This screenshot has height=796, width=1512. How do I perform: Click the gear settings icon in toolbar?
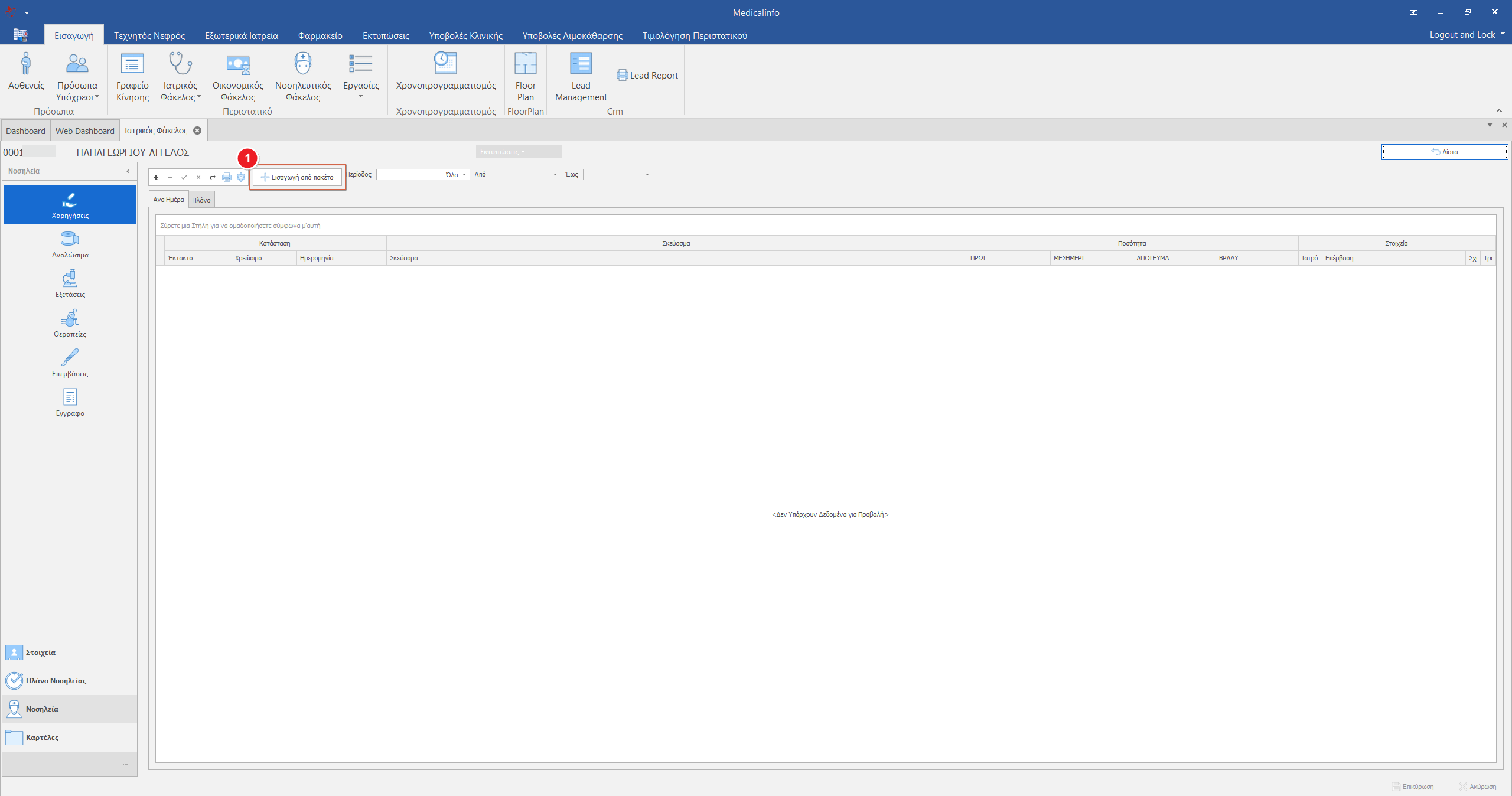pyautogui.click(x=241, y=177)
